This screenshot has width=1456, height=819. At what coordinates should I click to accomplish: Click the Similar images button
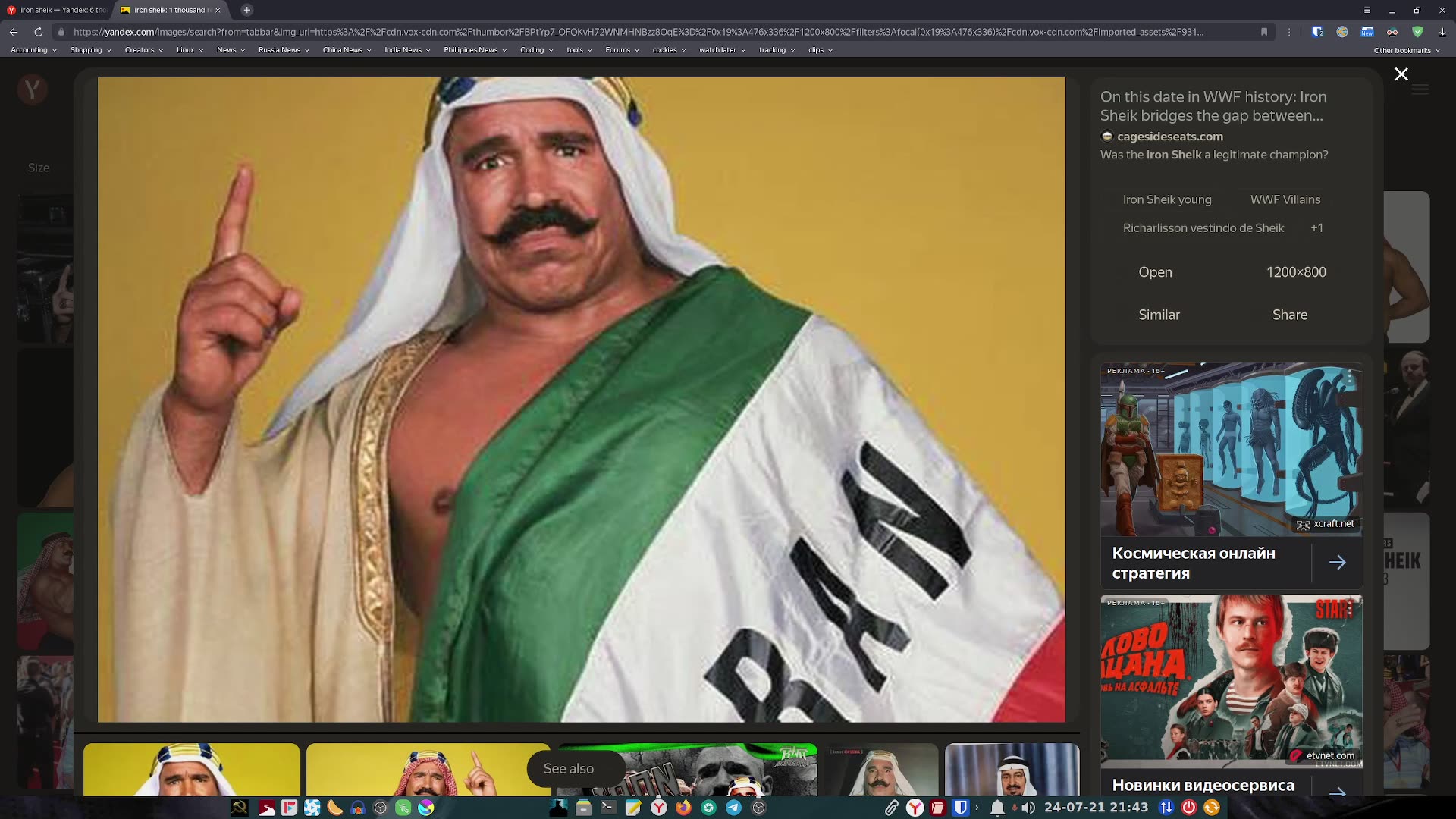pyautogui.click(x=1159, y=315)
